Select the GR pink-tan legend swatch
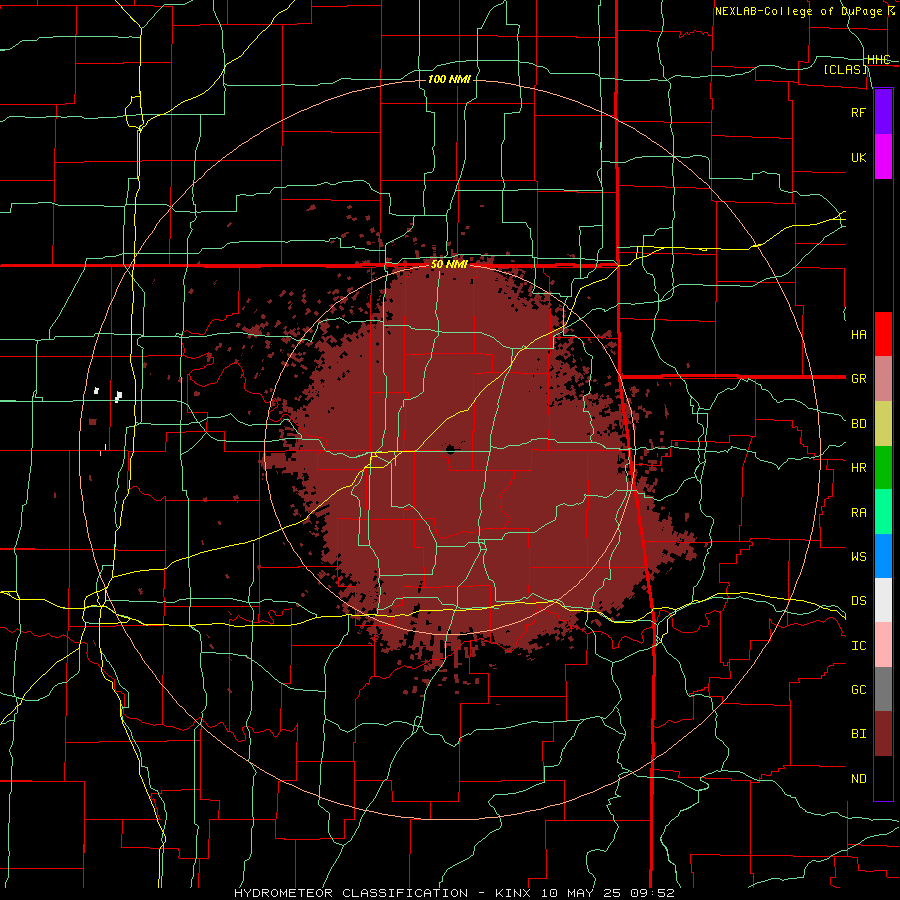900x900 pixels. pyautogui.click(x=883, y=378)
